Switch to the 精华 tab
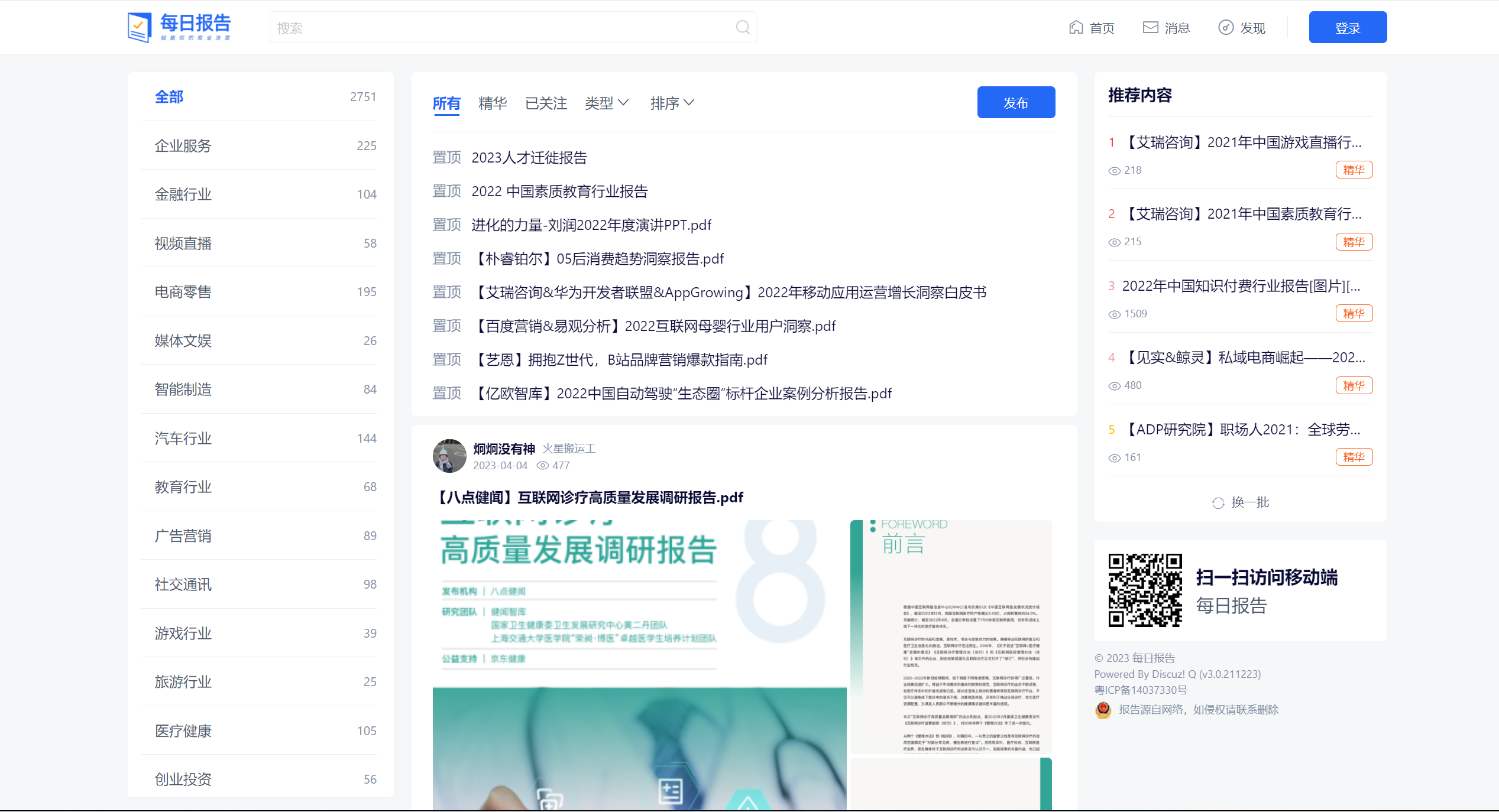The image size is (1499, 812). (493, 103)
